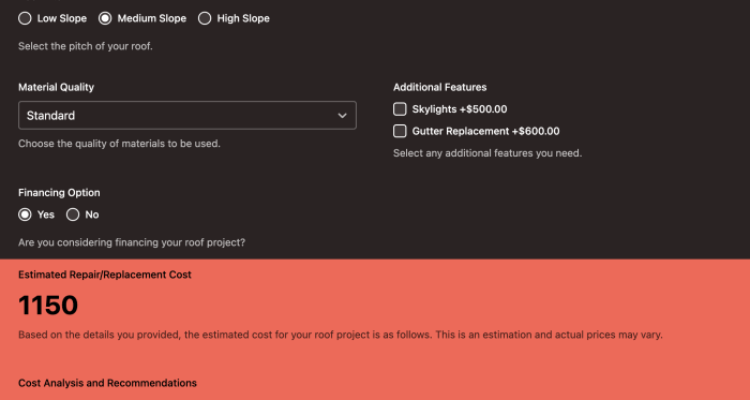This screenshot has height=400, width=750.
Task: Click the 'Are you considering financing' question text
Action: coord(131,242)
